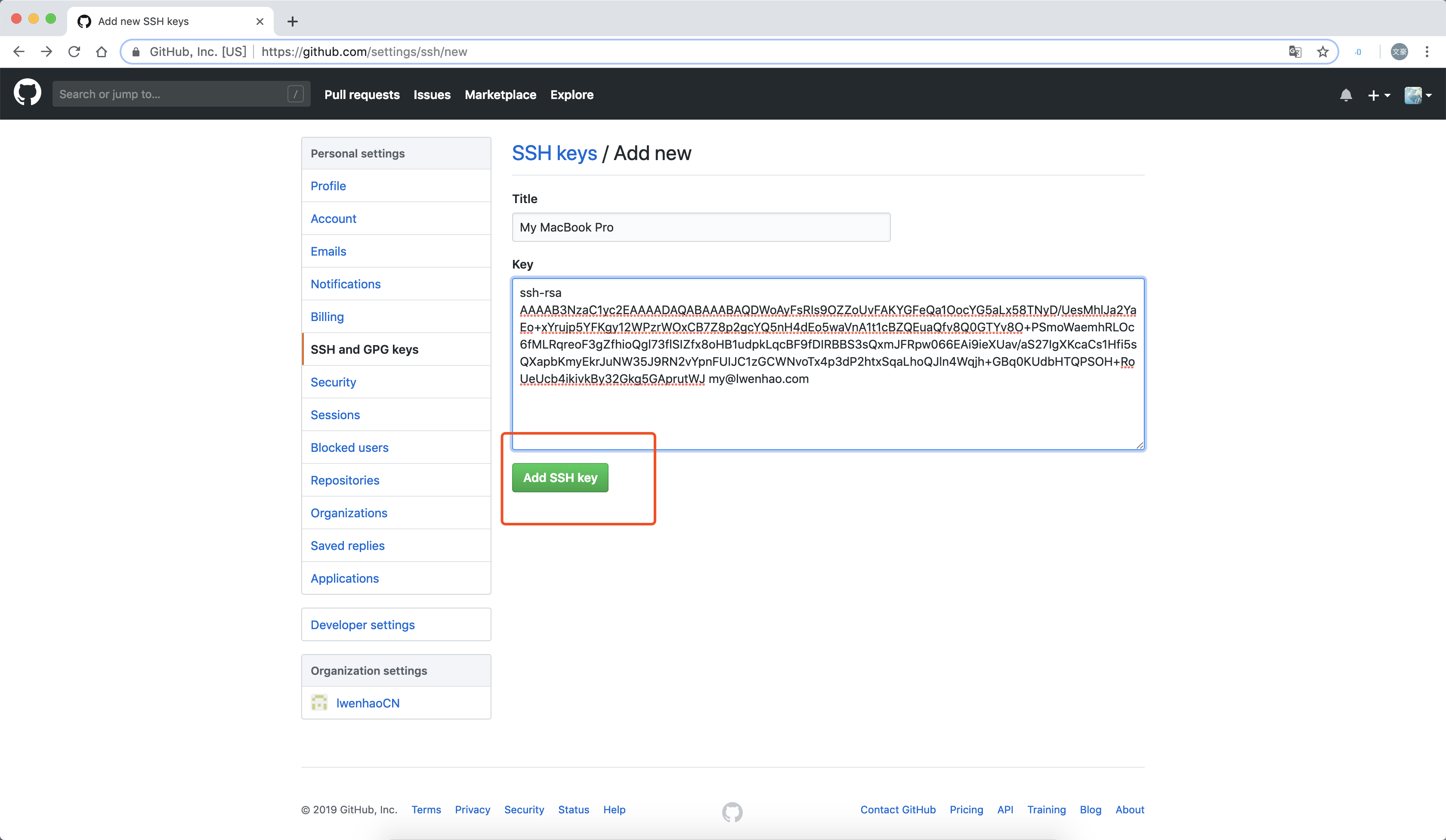
Task: Open Applications settings
Action: coord(396,578)
